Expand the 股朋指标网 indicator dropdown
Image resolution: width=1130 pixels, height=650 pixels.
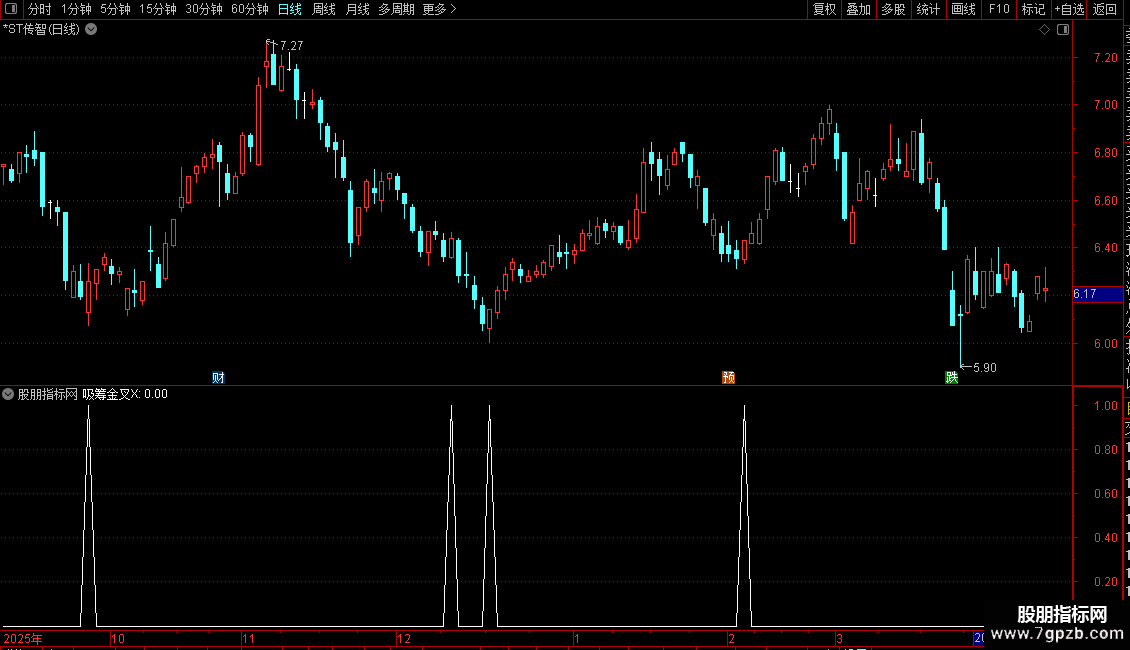coord(8,394)
